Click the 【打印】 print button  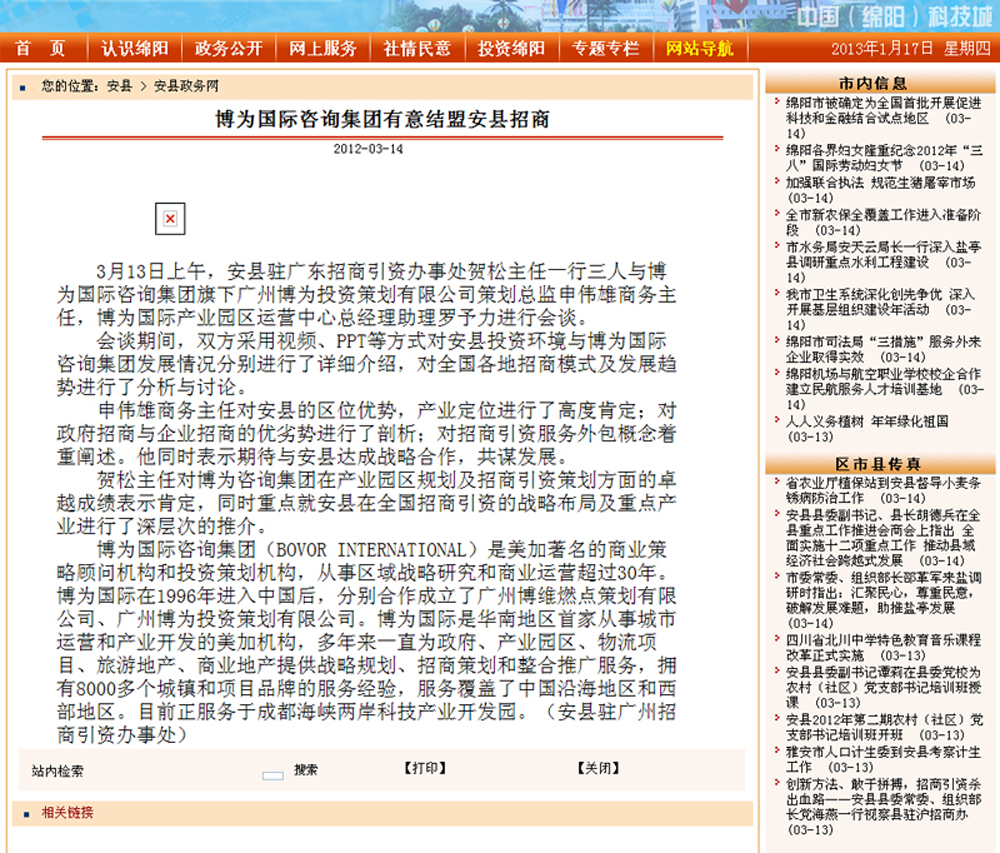coord(425,768)
